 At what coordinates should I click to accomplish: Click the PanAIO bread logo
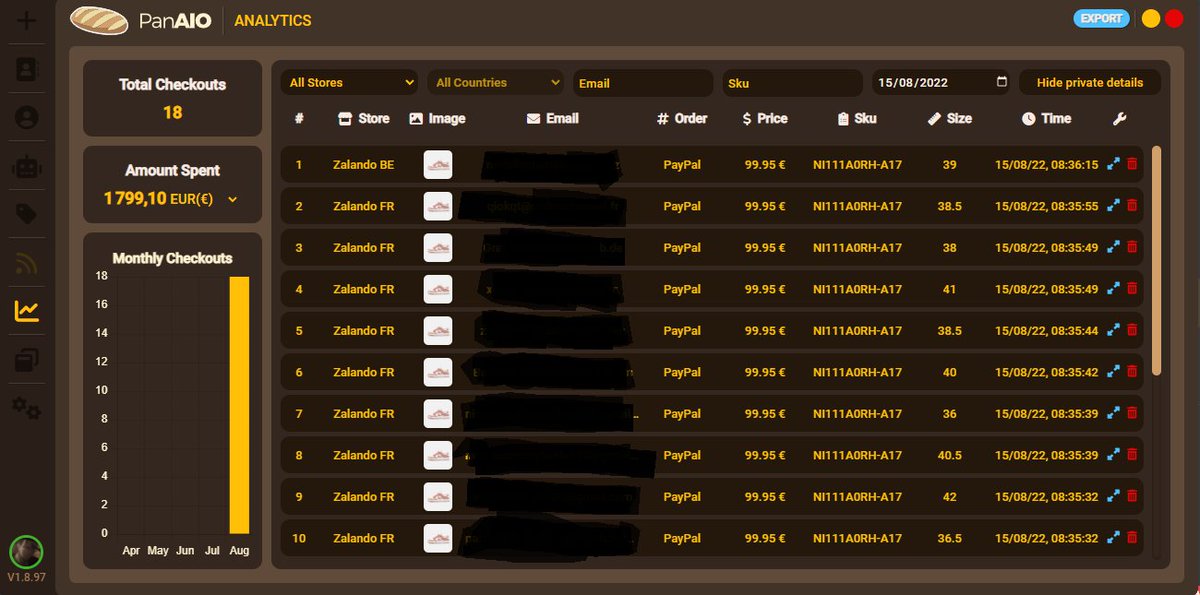click(x=99, y=20)
